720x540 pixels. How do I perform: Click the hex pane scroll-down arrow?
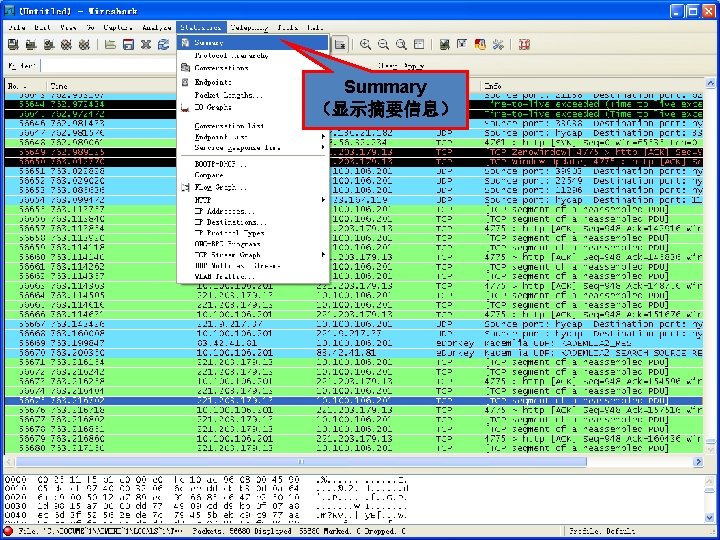[x=710, y=518]
